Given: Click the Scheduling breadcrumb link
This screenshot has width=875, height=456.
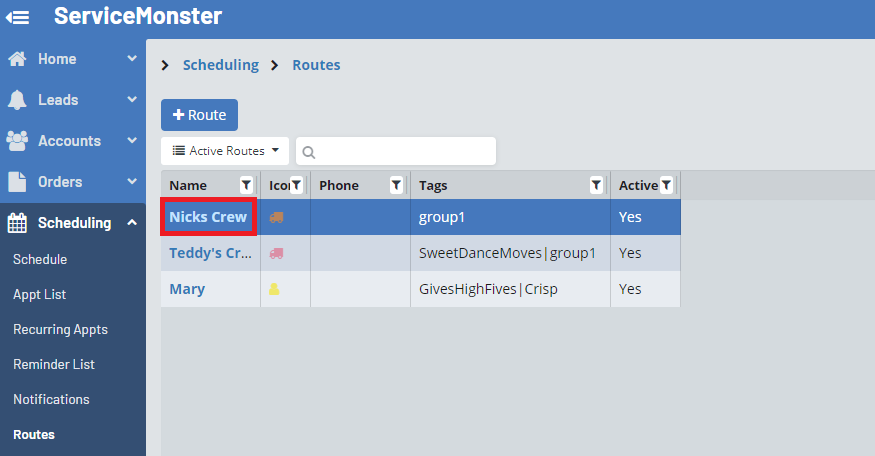Looking at the screenshot, I should point(220,65).
